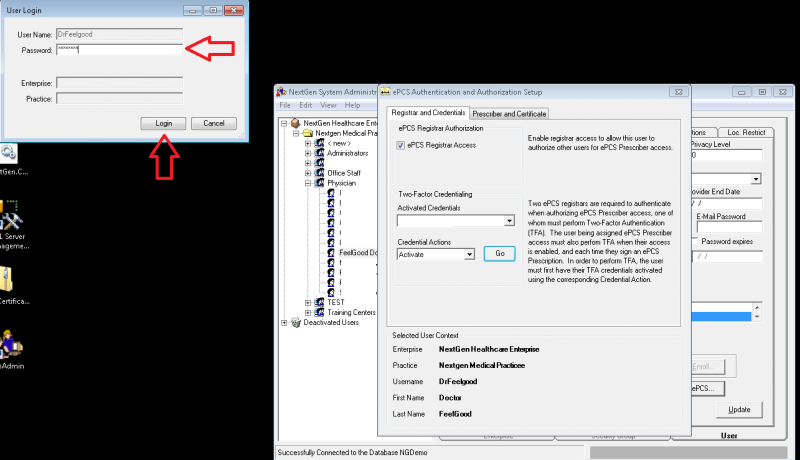Close the ePCS Authentication setup dialog

pos(679,92)
